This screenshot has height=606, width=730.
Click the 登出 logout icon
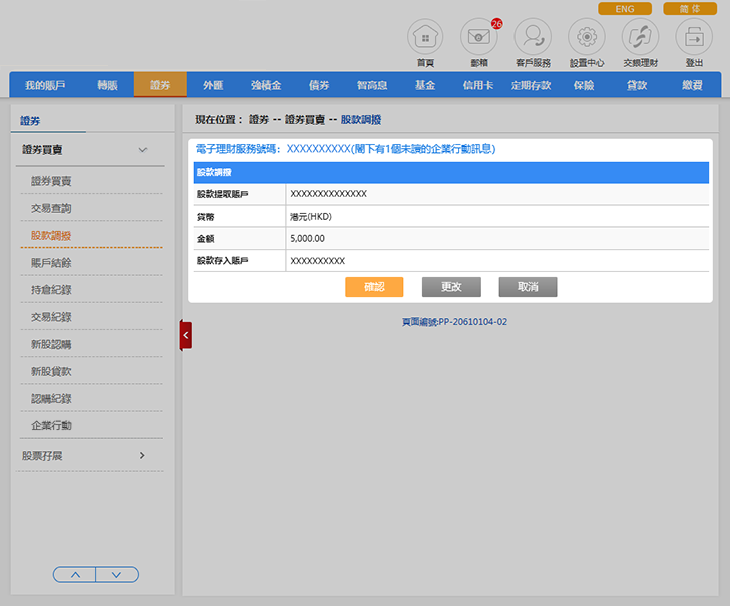pos(694,38)
